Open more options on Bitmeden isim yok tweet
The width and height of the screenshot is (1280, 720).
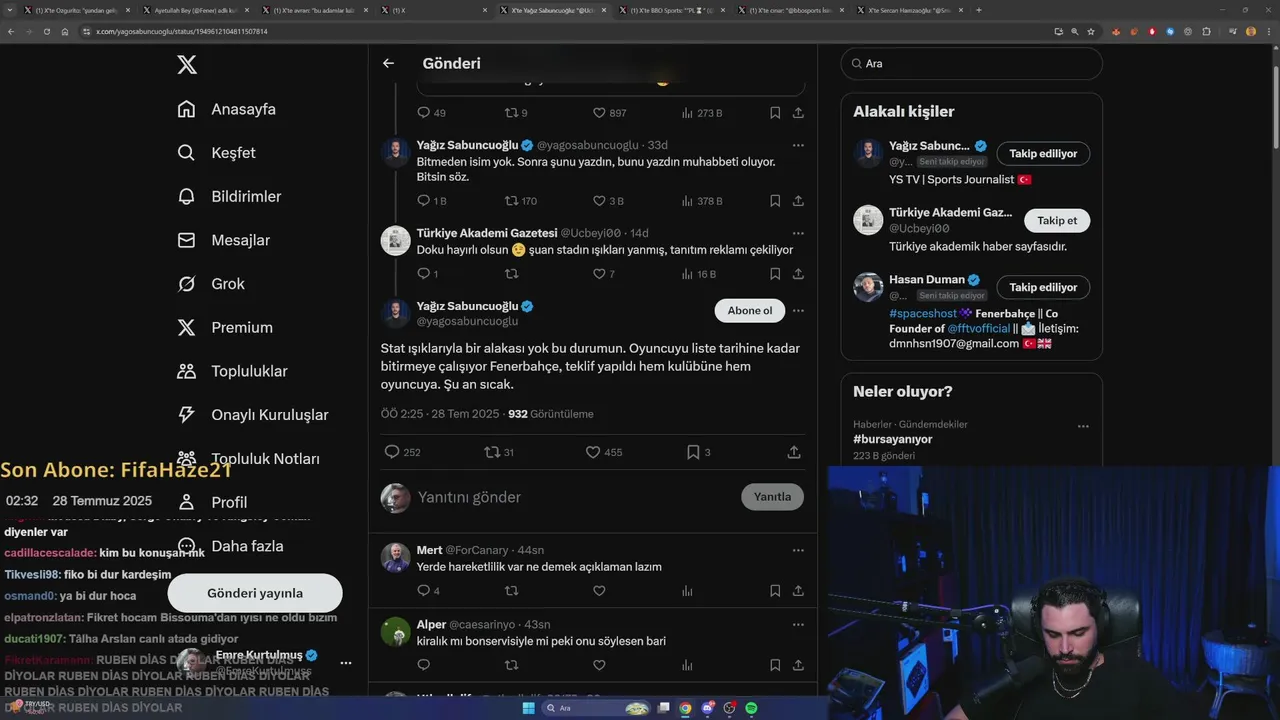798,145
